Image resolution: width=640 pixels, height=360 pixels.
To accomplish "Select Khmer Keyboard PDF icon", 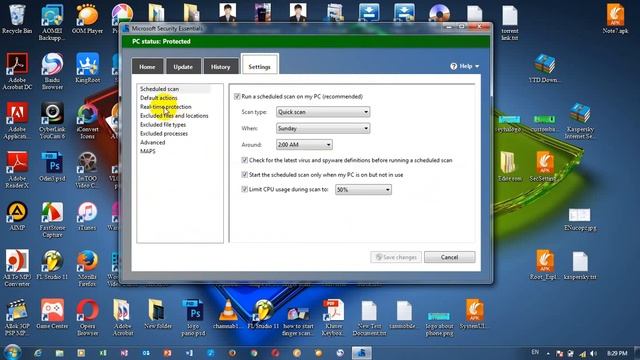I will [x=333, y=318].
